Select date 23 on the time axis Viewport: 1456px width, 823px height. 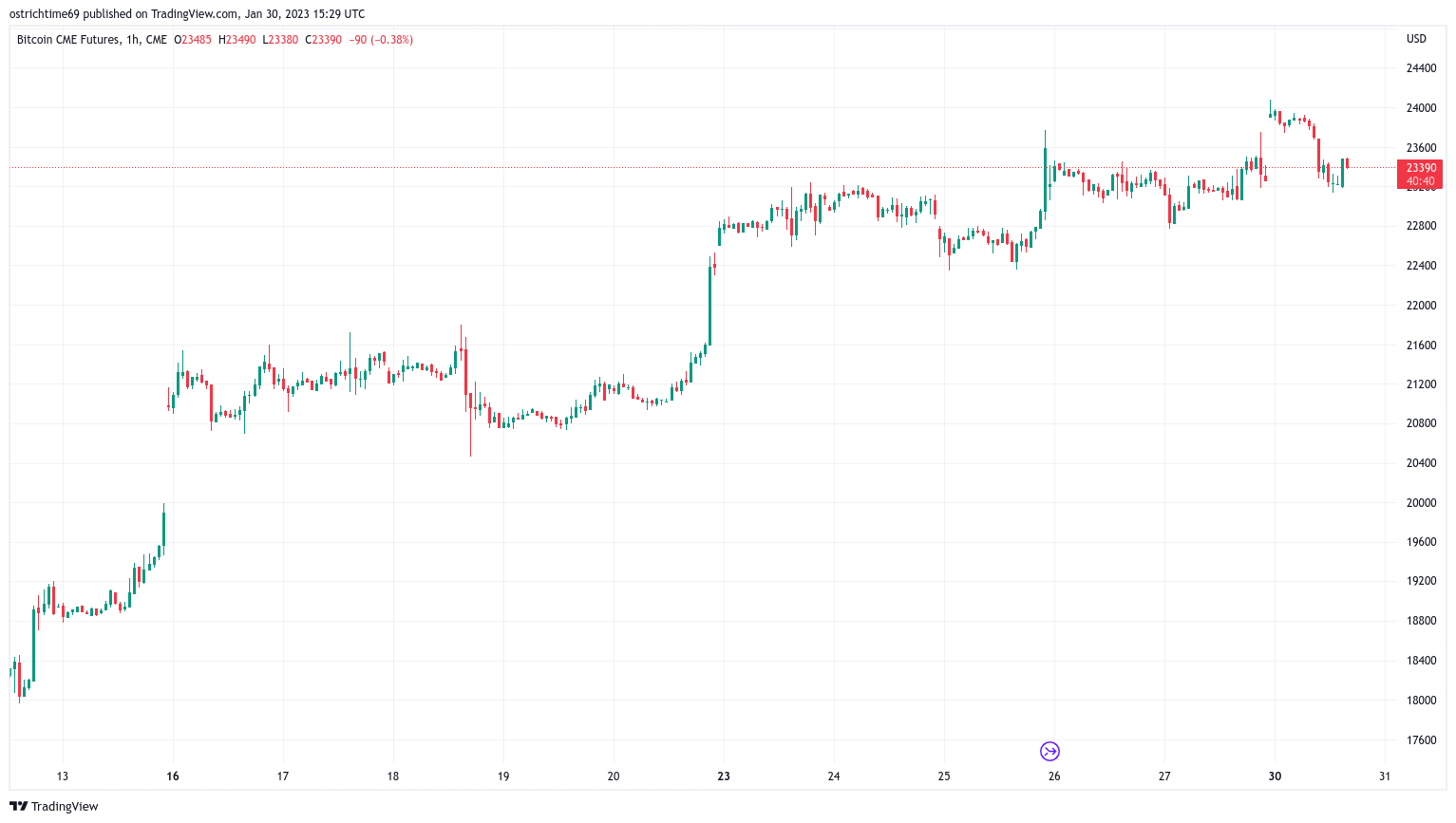click(x=724, y=776)
